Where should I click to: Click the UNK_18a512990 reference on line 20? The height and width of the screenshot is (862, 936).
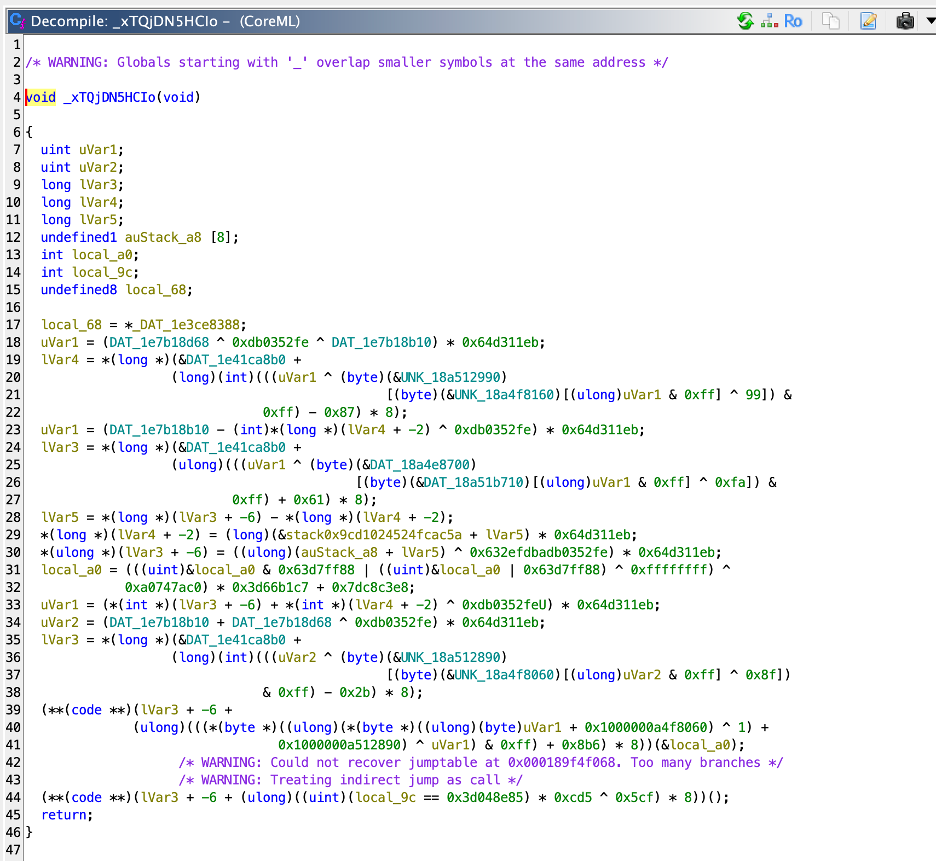(x=454, y=376)
